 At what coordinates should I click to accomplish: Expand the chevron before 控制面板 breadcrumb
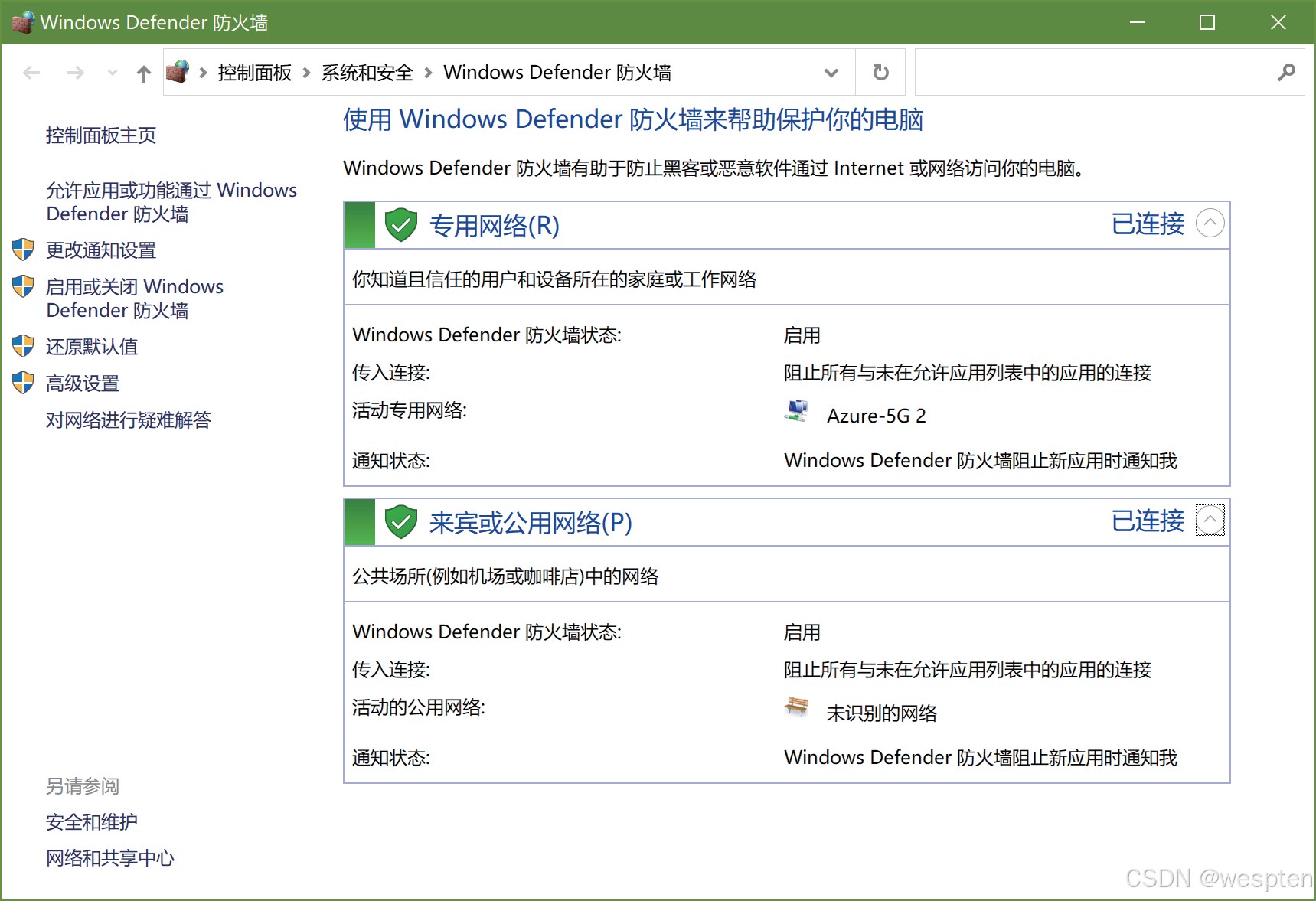coord(203,73)
